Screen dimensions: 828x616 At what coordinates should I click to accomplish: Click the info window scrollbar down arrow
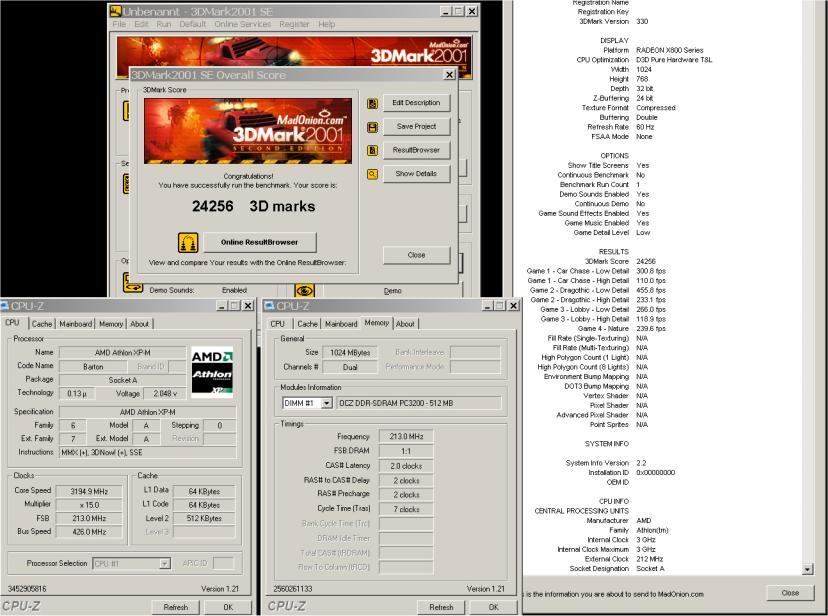coord(806,569)
